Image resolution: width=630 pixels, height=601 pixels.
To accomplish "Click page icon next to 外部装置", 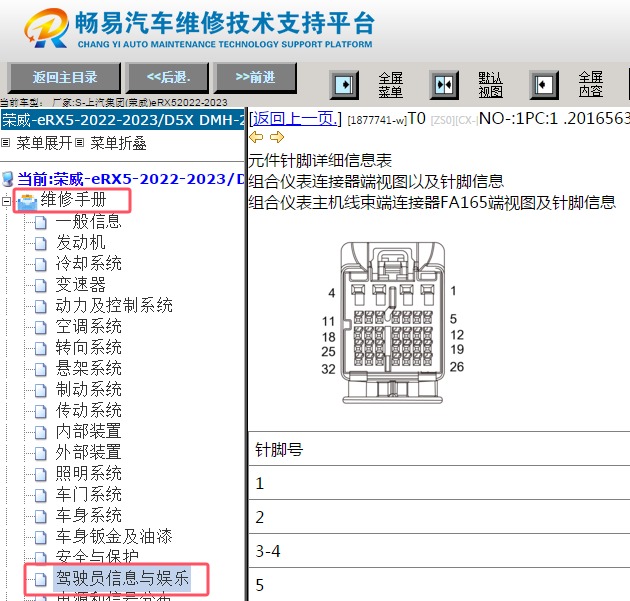I will (41, 453).
